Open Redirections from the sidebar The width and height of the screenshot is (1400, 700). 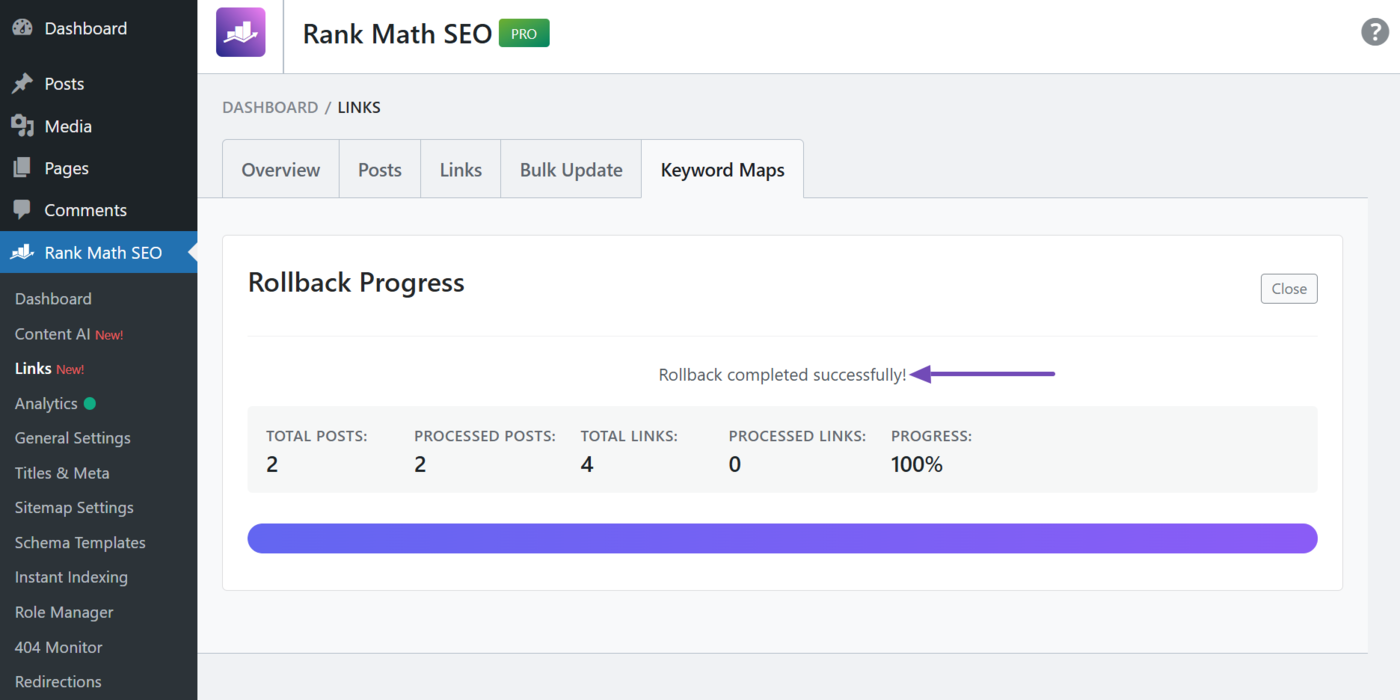click(57, 681)
